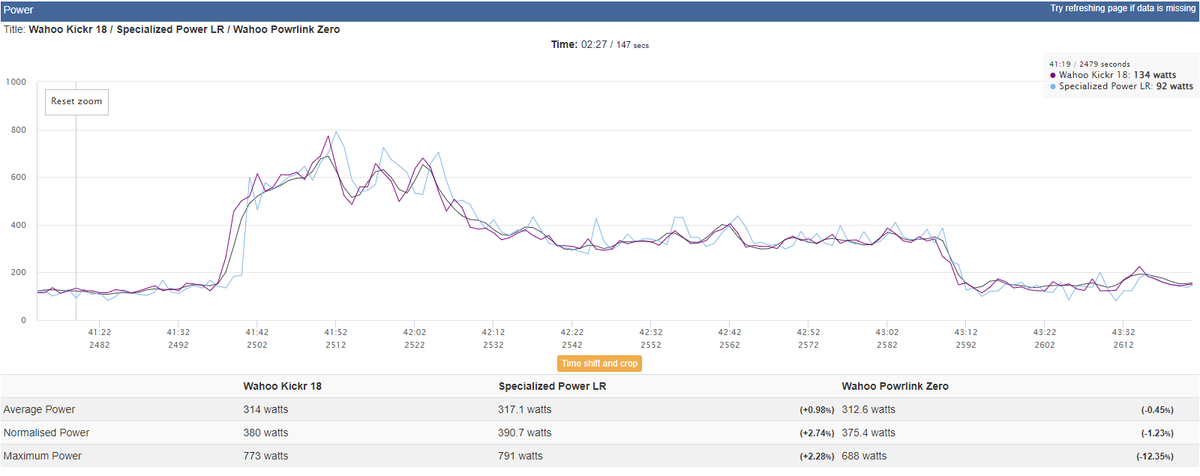Viewport: 1200px width, 476px height.
Task: Click the 314 watts average cell
Action: coord(265,409)
